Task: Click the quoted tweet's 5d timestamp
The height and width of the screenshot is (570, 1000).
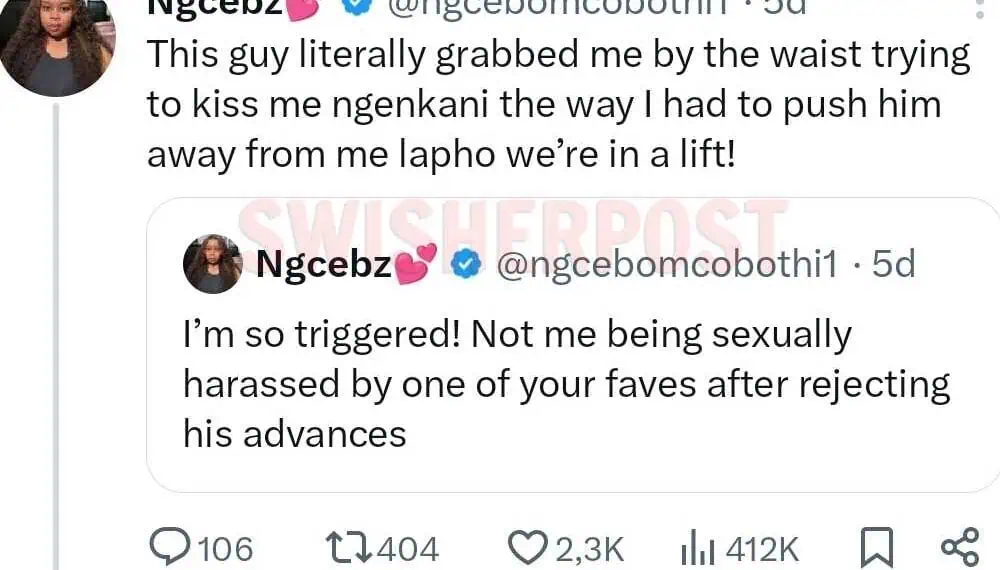Action: pyautogui.click(x=893, y=264)
